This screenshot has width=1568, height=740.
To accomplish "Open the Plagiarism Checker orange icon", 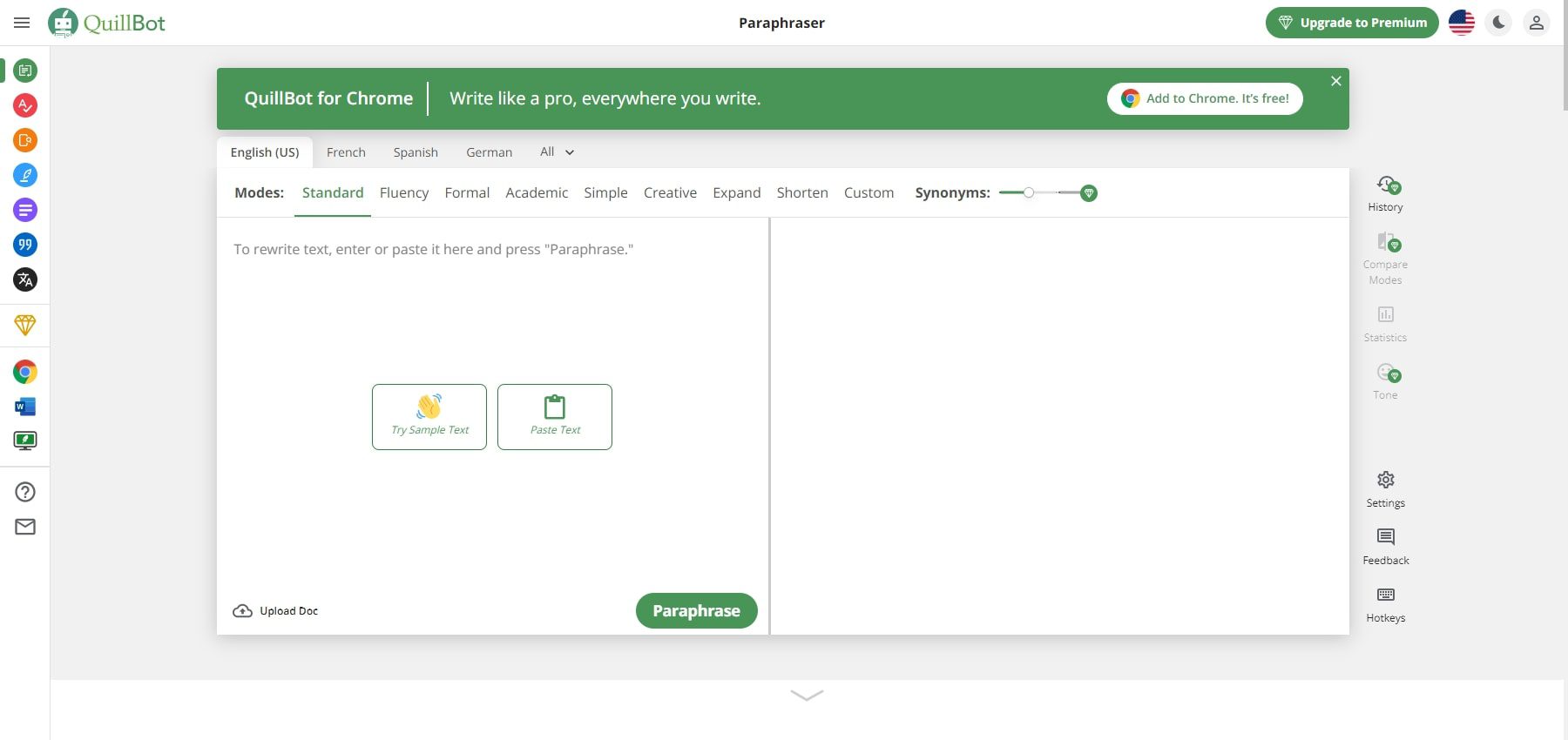I will (25, 140).
